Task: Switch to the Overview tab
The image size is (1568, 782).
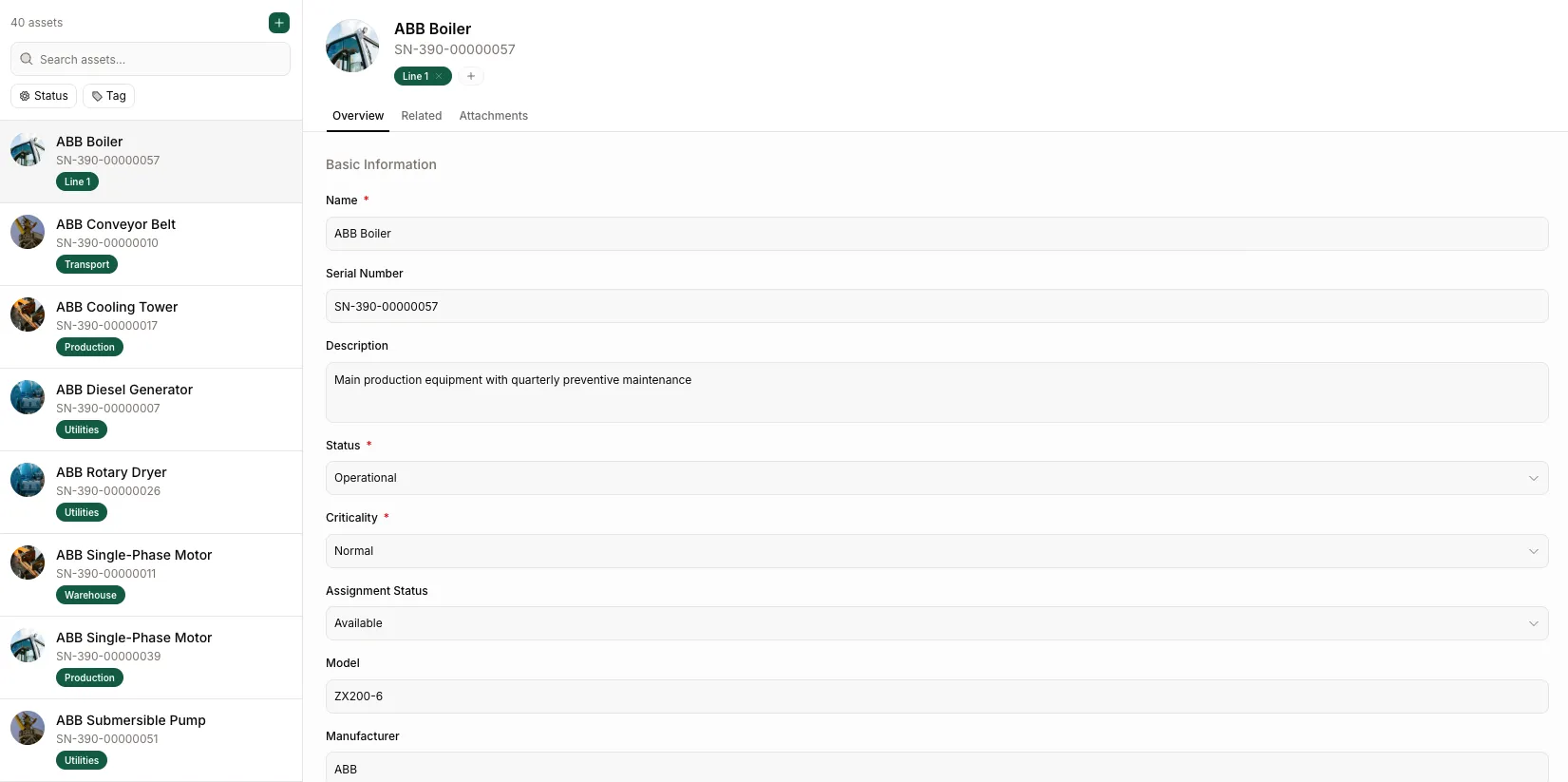Action: pos(358,116)
